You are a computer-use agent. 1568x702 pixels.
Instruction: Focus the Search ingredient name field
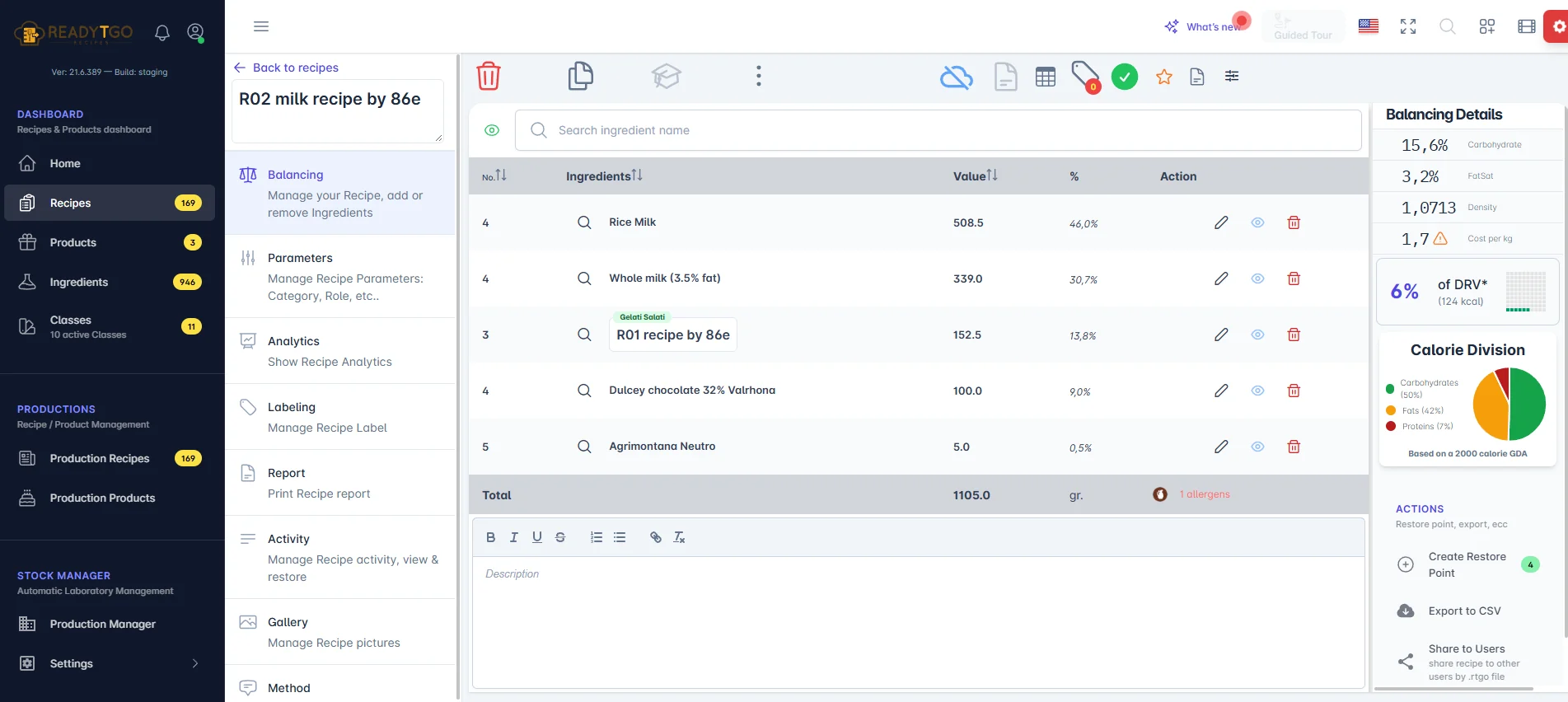click(x=938, y=130)
